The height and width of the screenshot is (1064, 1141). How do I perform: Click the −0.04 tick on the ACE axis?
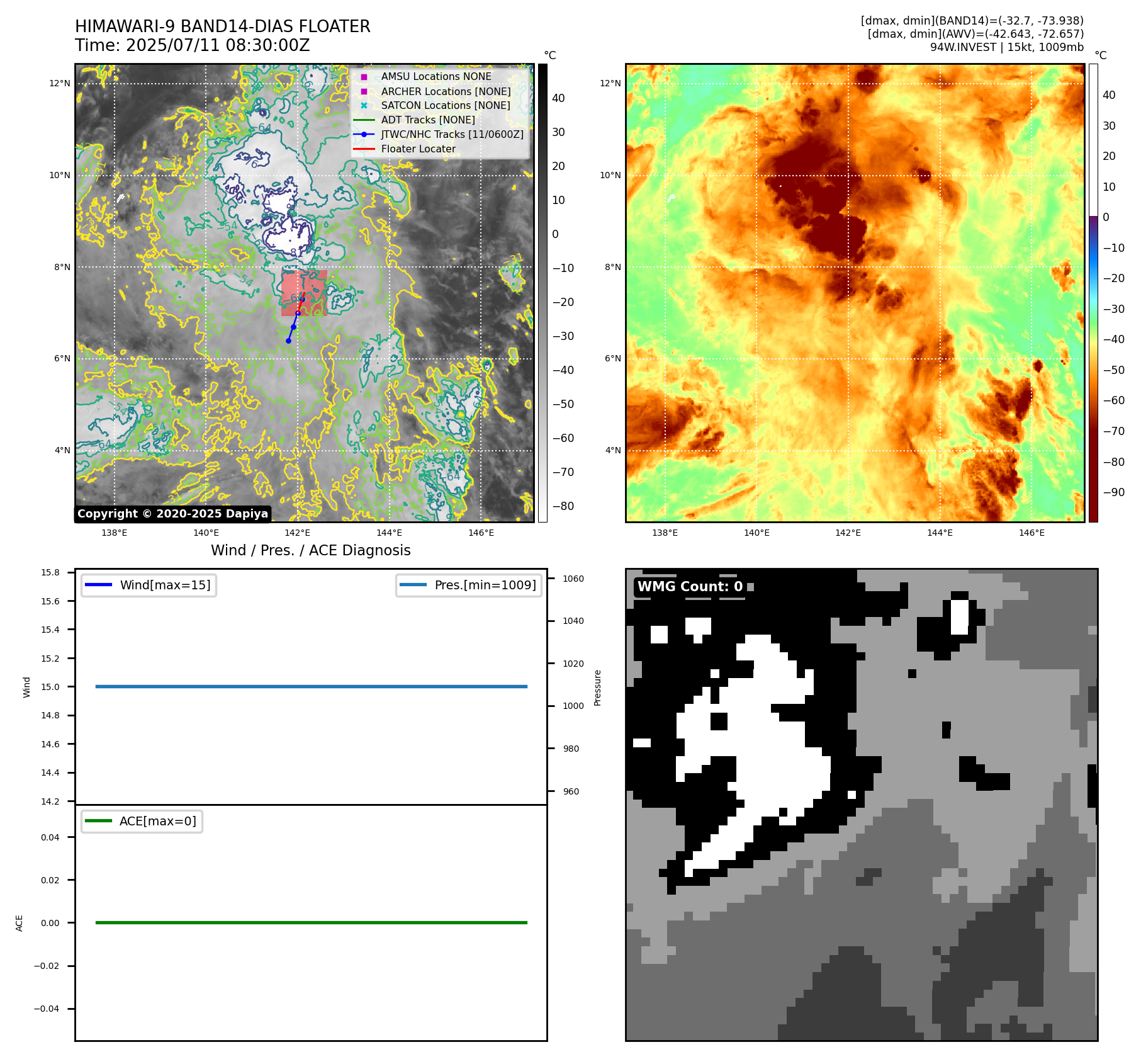click(47, 1009)
